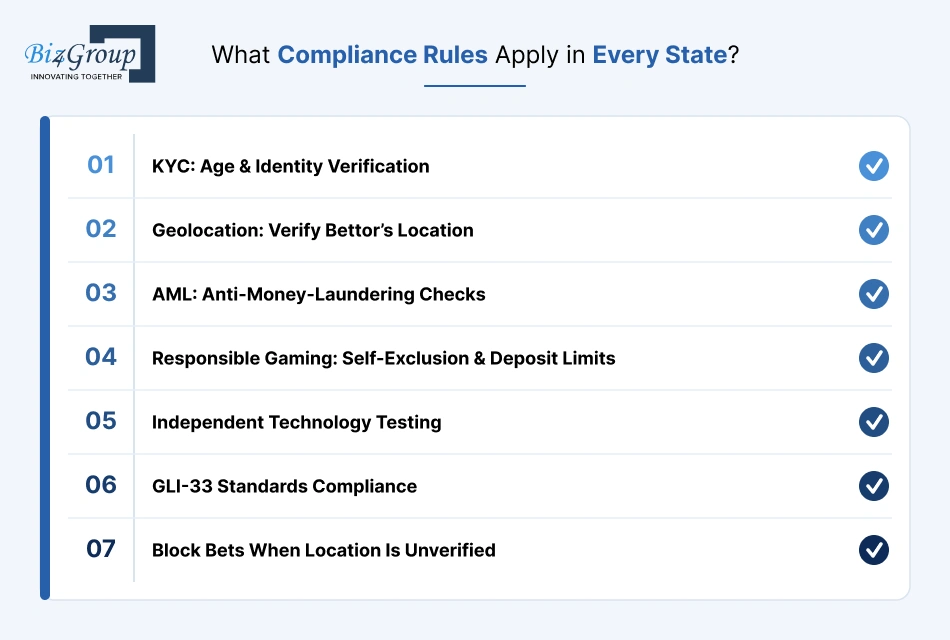Click "Responsible Gaming: Self-Exclusion & Deposit Limits"
This screenshot has width=950, height=640.
tap(384, 358)
